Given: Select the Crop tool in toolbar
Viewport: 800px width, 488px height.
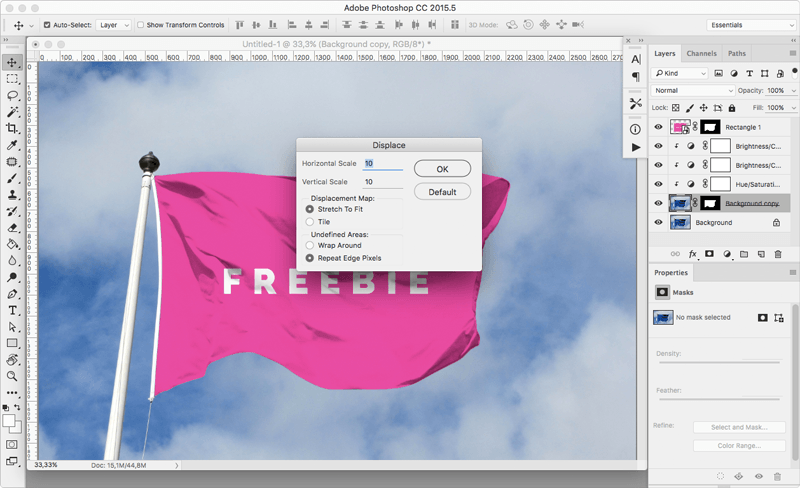Looking at the screenshot, I should (x=12, y=129).
